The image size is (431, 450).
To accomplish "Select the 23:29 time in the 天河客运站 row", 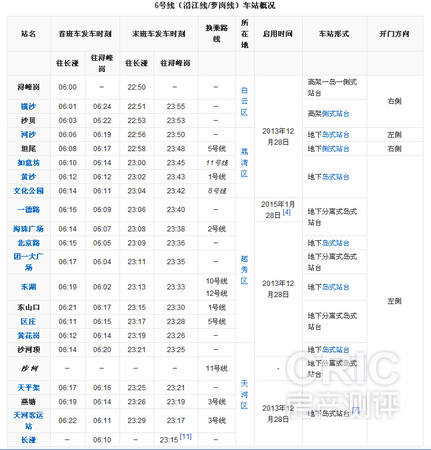I will (x=137, y=420).
